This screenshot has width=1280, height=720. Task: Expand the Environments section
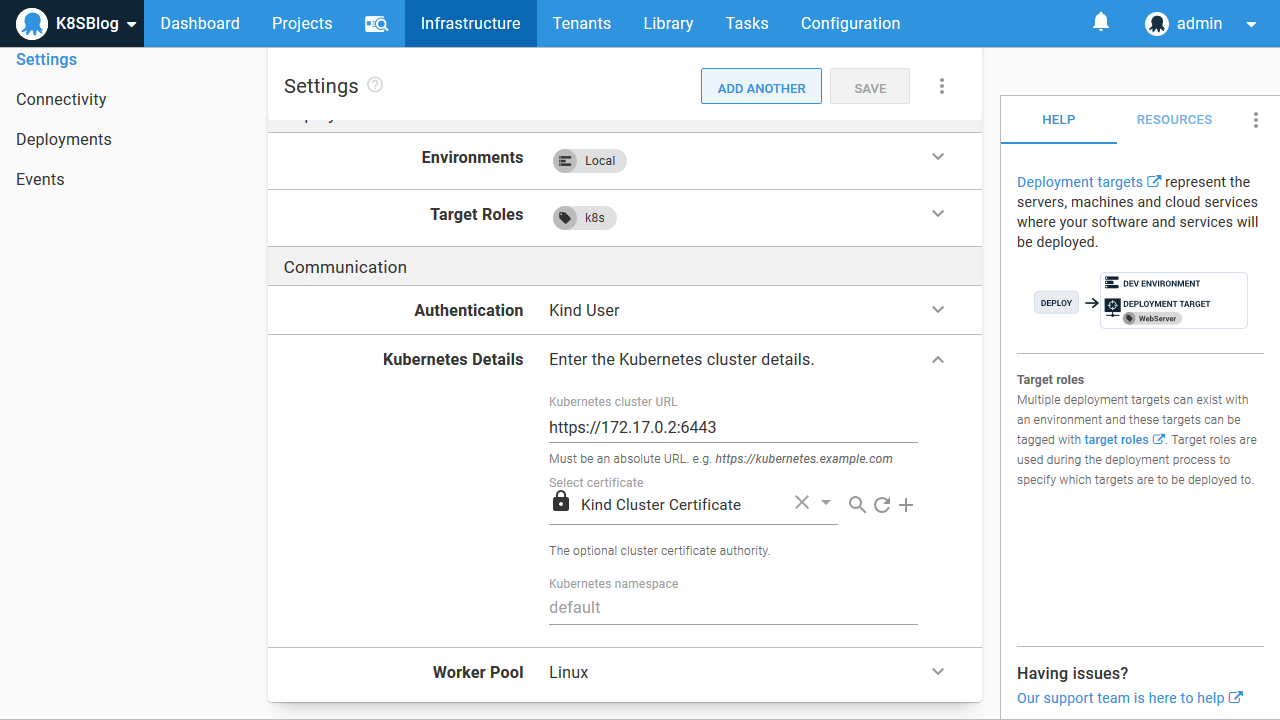938,157
